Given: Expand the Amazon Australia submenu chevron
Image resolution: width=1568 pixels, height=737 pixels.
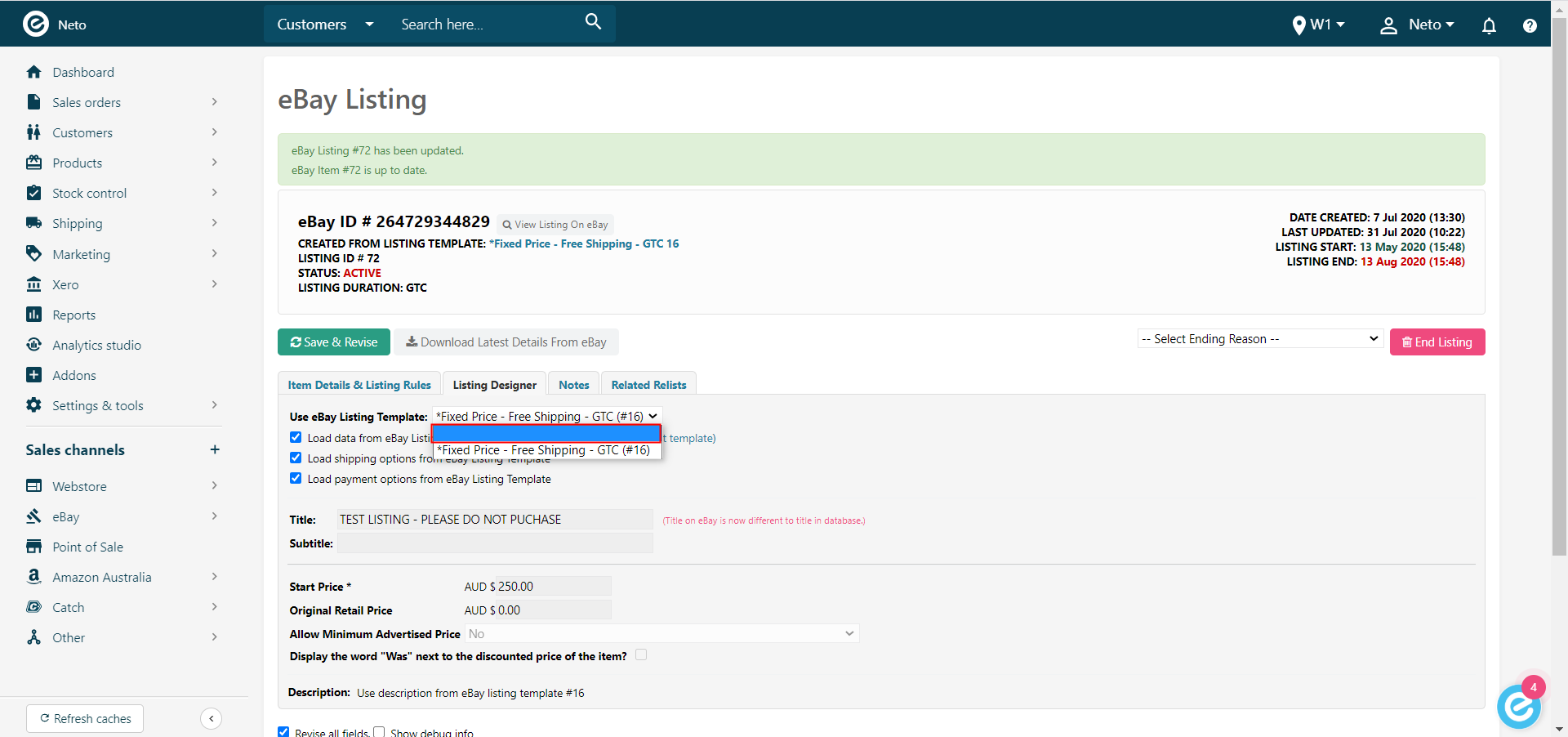Looking at the screenshot, I should pyautogui.click(x=215, y=577).
